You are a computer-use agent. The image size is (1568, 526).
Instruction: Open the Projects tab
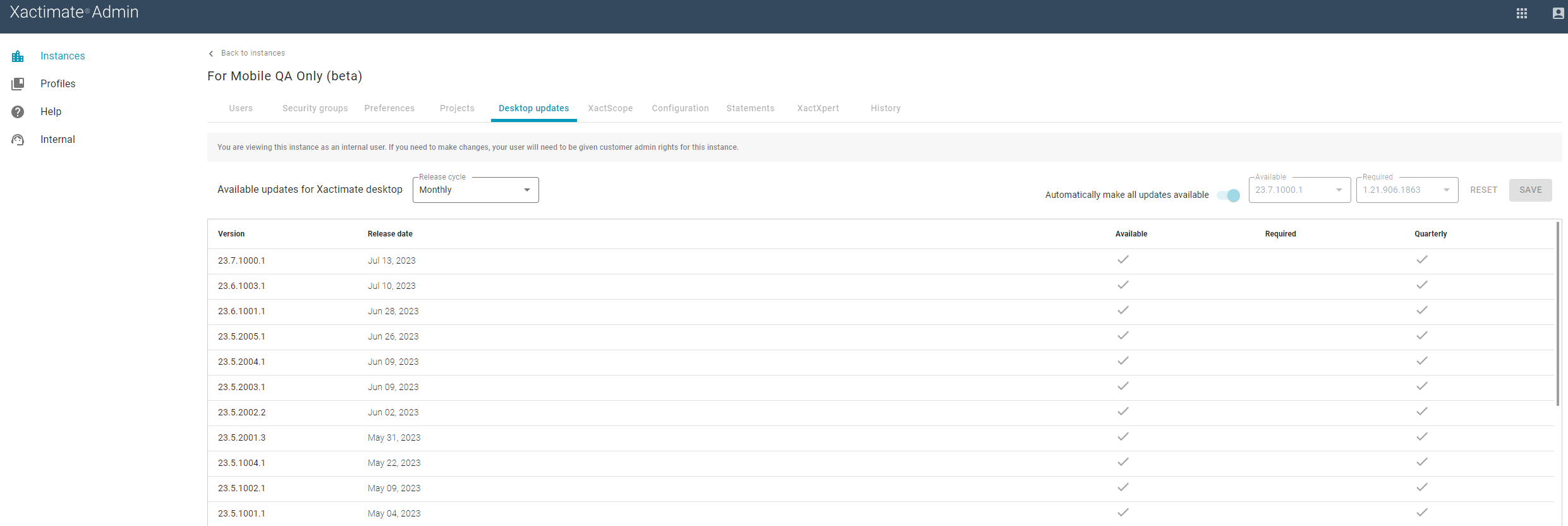coord(457,108)
